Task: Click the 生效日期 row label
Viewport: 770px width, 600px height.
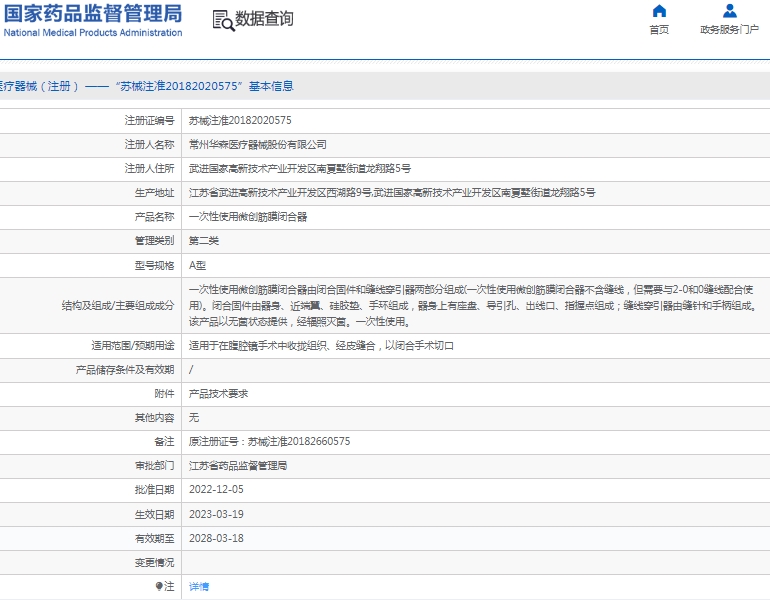Action: pyautogui.click(x=155, y=515)
